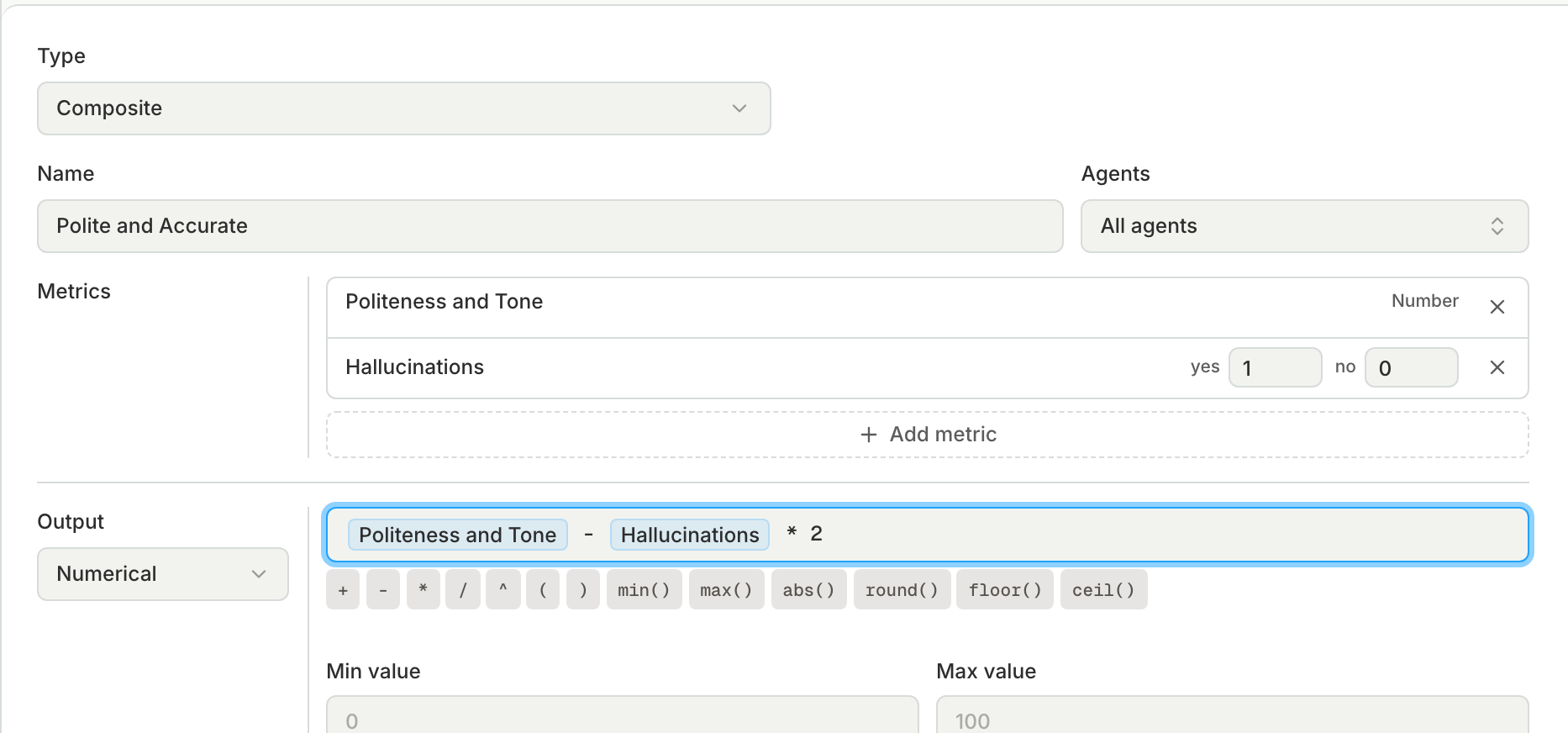Click the Max value input field

pos(1233,715)
